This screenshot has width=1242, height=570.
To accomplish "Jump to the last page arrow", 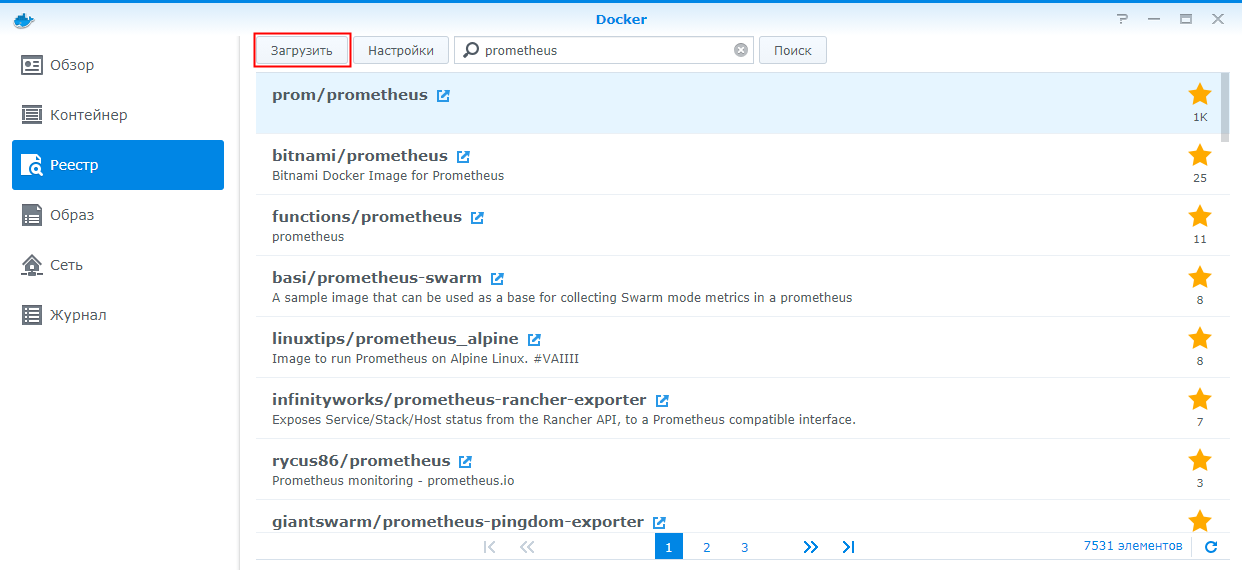I will (848, 547).
